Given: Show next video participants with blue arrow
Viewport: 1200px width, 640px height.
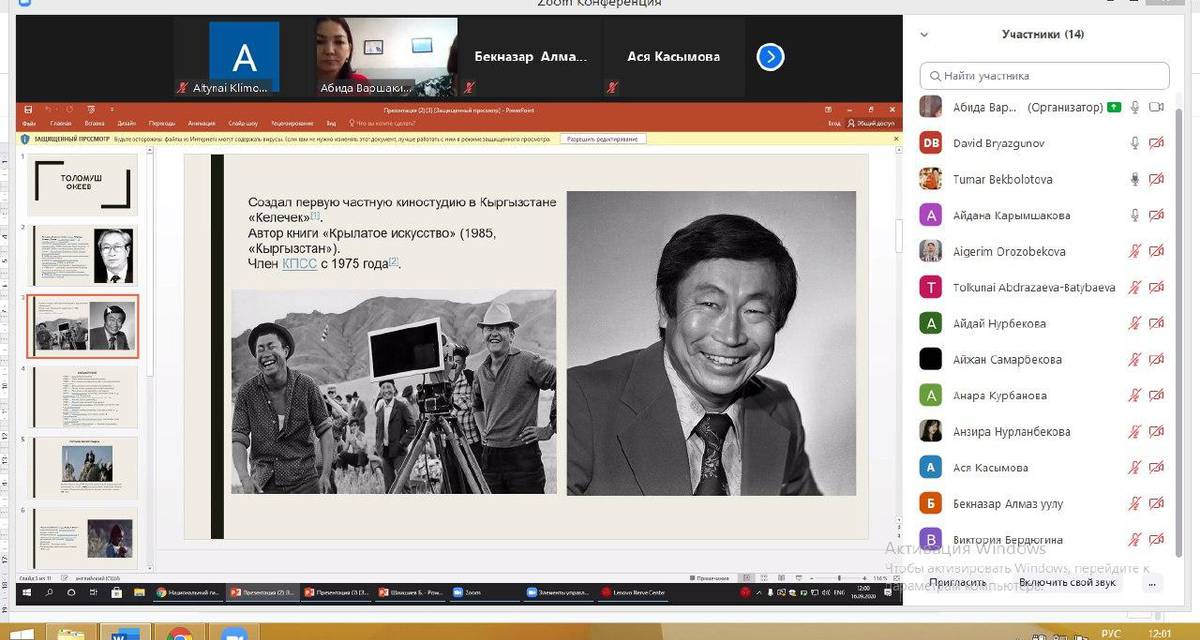Looking at the screenshot, I should (769, 57).
